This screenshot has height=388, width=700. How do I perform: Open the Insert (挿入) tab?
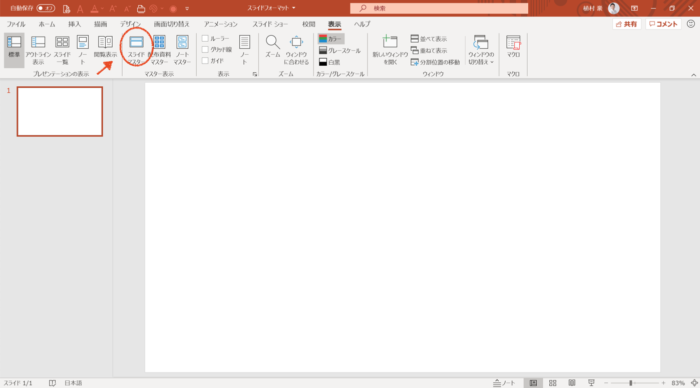point(75,24)
